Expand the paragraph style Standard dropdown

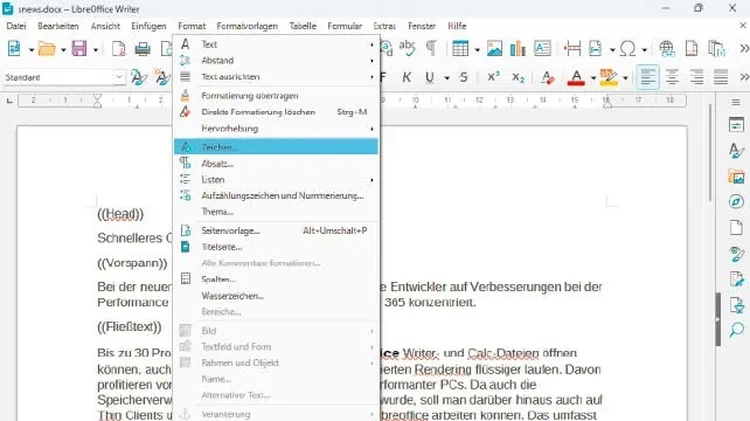click(x=119, y=77)
